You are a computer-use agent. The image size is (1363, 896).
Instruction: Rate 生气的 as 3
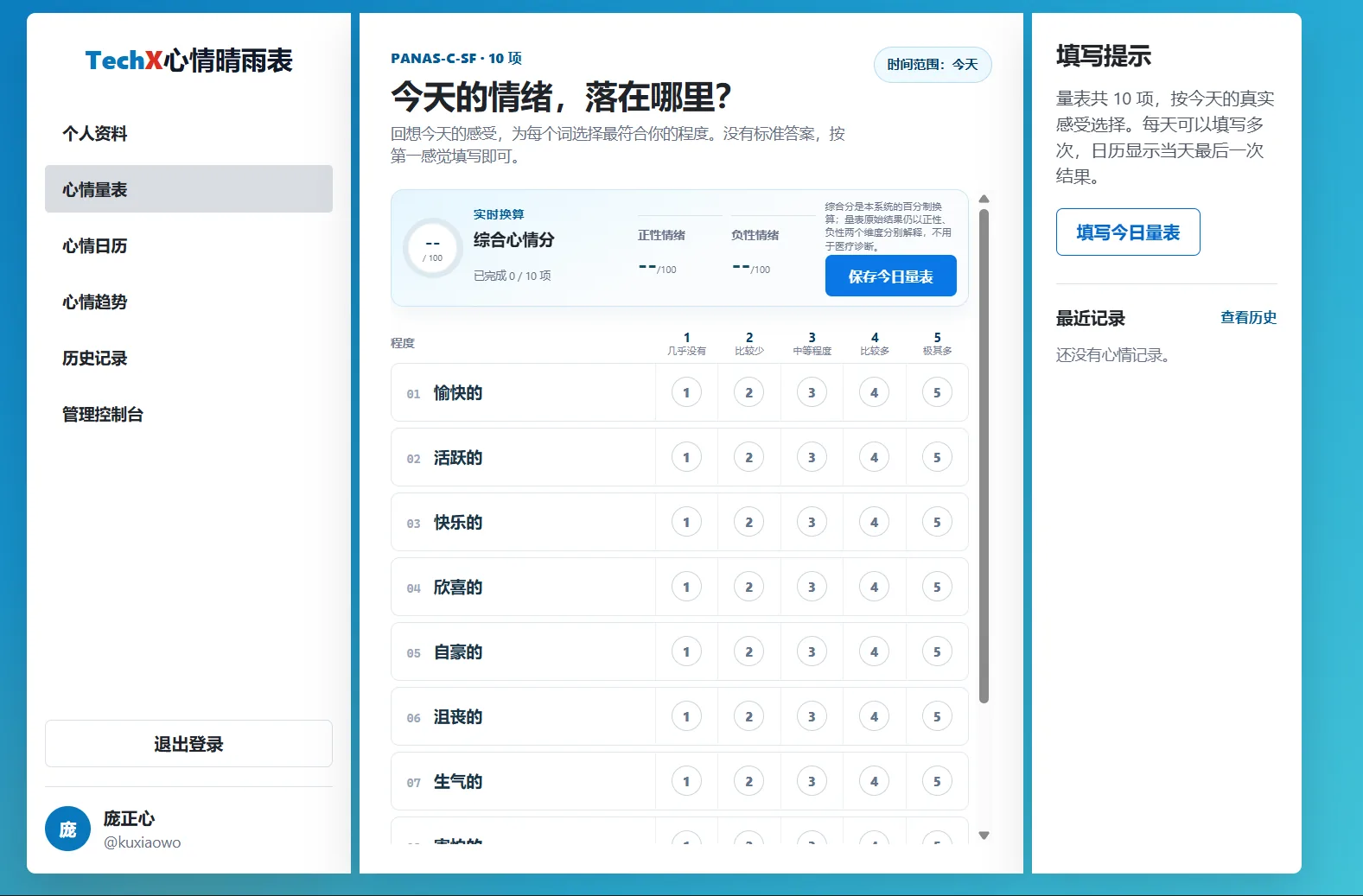tap(812, 781)
